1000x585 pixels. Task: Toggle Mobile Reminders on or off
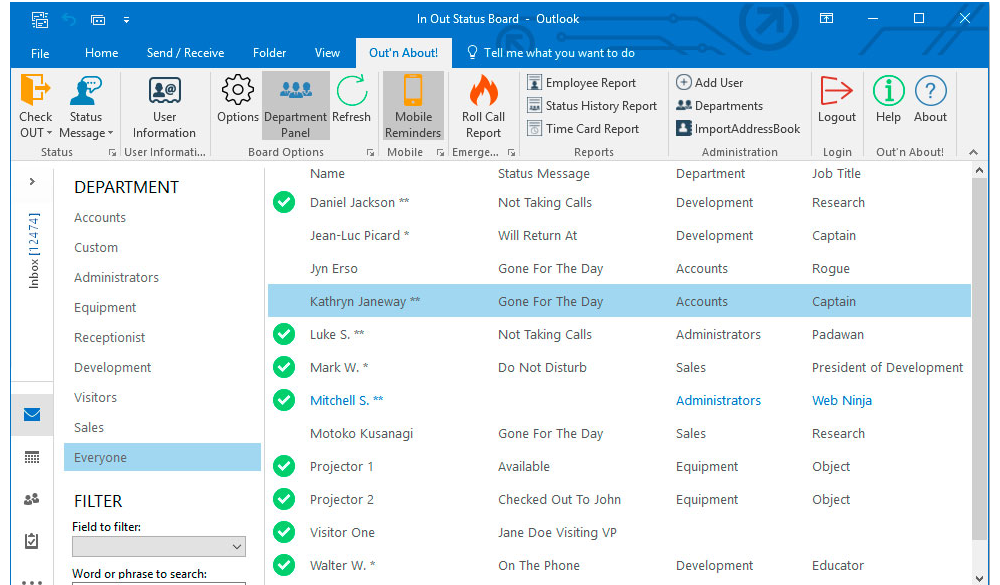click(x=413, y=105)
